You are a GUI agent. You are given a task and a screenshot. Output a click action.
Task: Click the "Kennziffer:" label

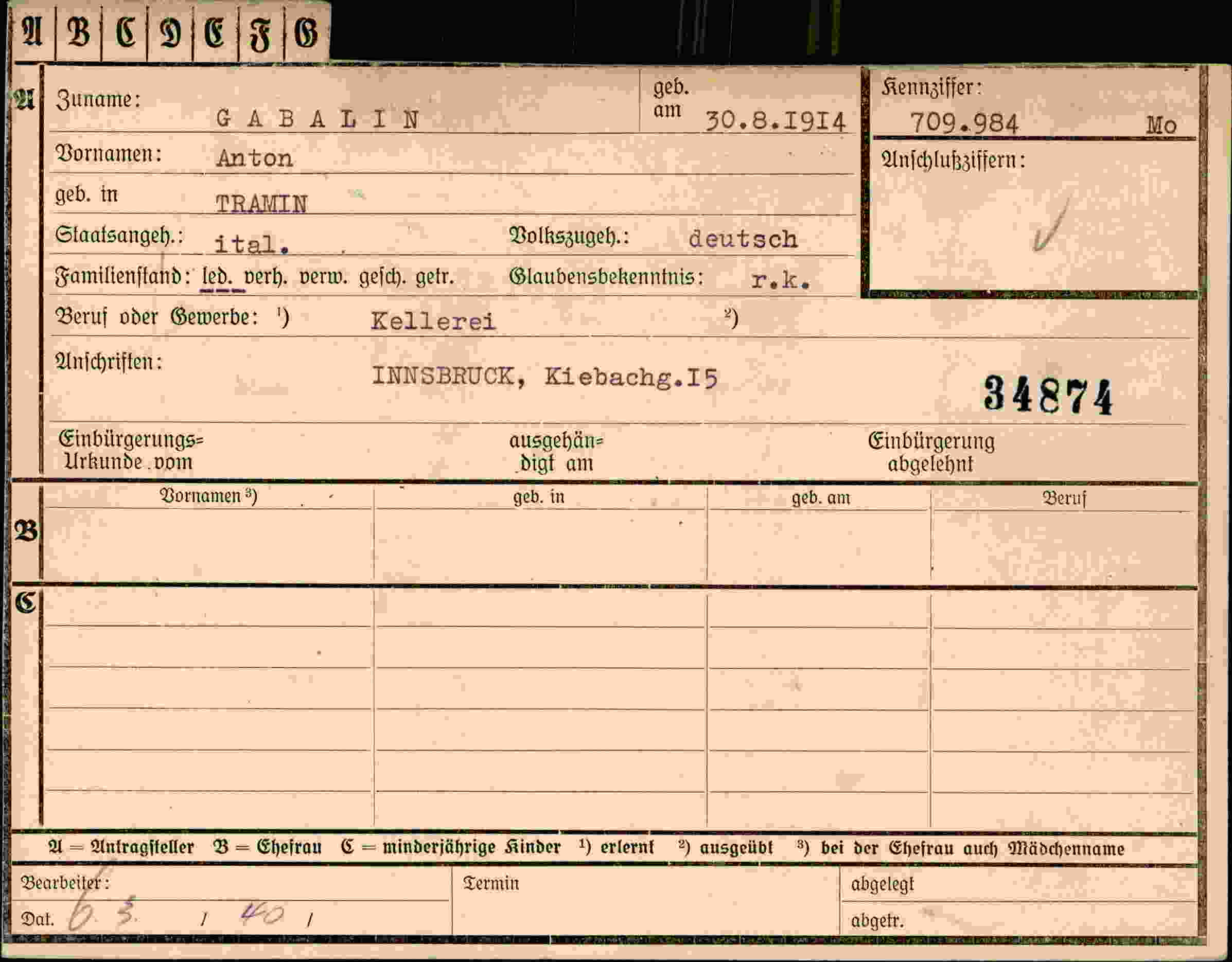pos(931,87)
